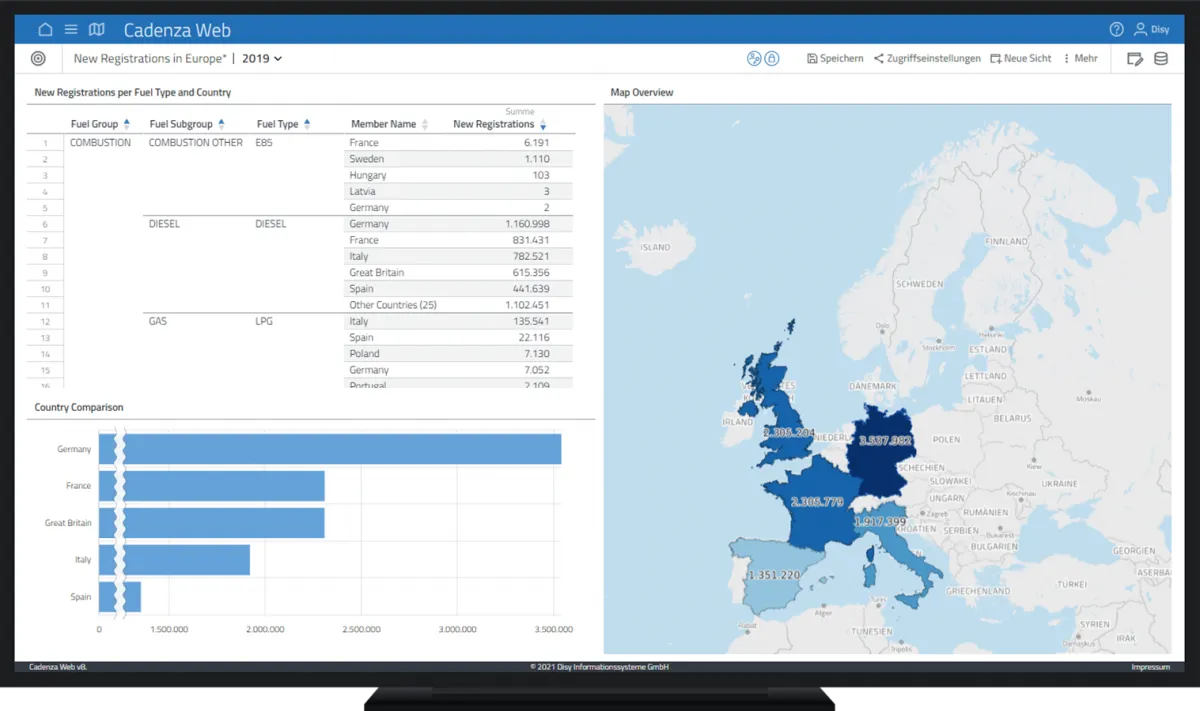The width and height of the screenshot is (1200, 711).
Task: Toggle sort on Fuel Group column
Action: (x=126, y=124)
